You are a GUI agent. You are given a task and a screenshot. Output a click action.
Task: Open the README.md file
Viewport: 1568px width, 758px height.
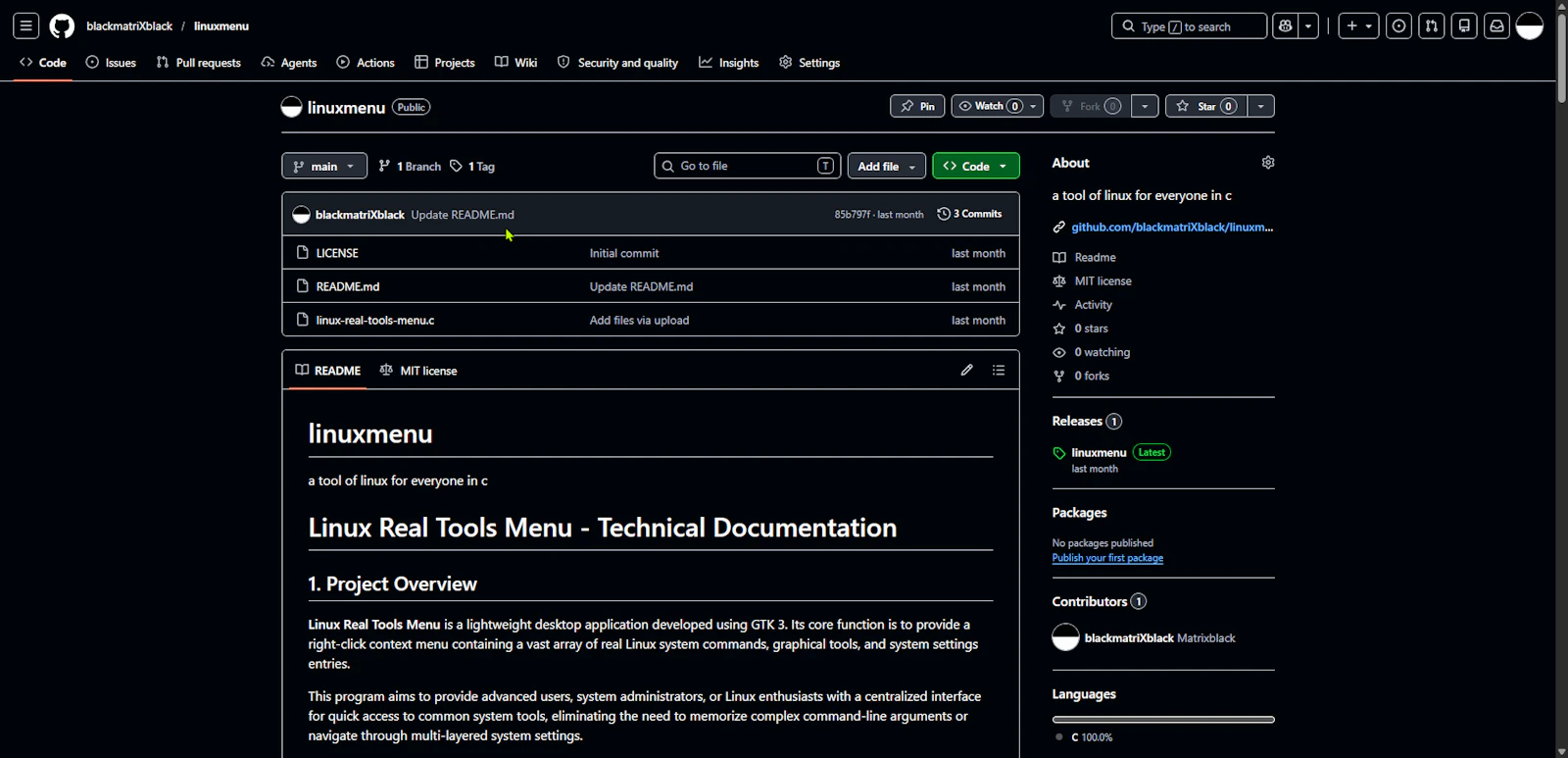pyautogui.click(x=348, y=286)
